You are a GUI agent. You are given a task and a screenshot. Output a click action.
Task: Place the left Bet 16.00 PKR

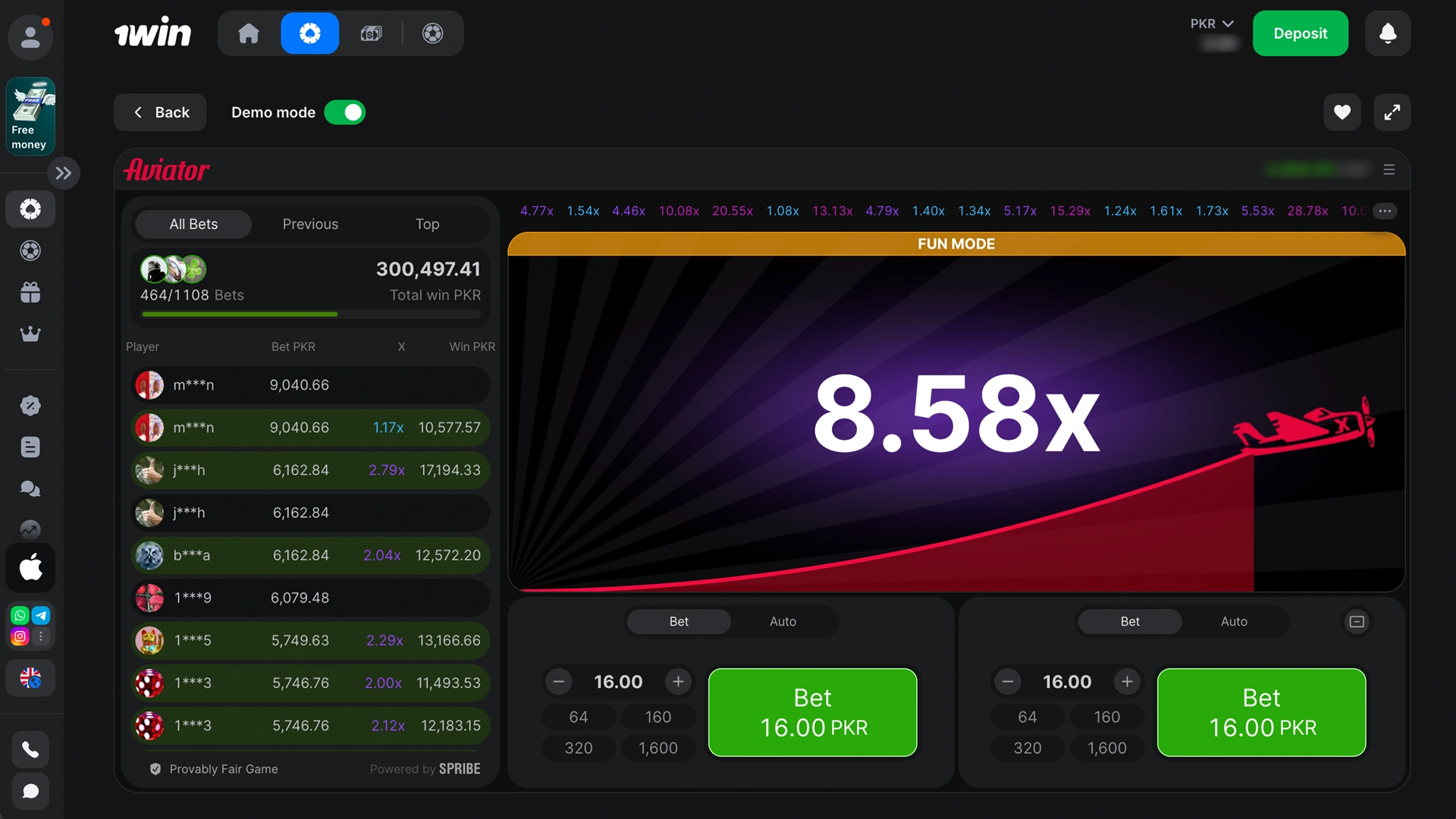pyautogui.click(x=812, y=712)
